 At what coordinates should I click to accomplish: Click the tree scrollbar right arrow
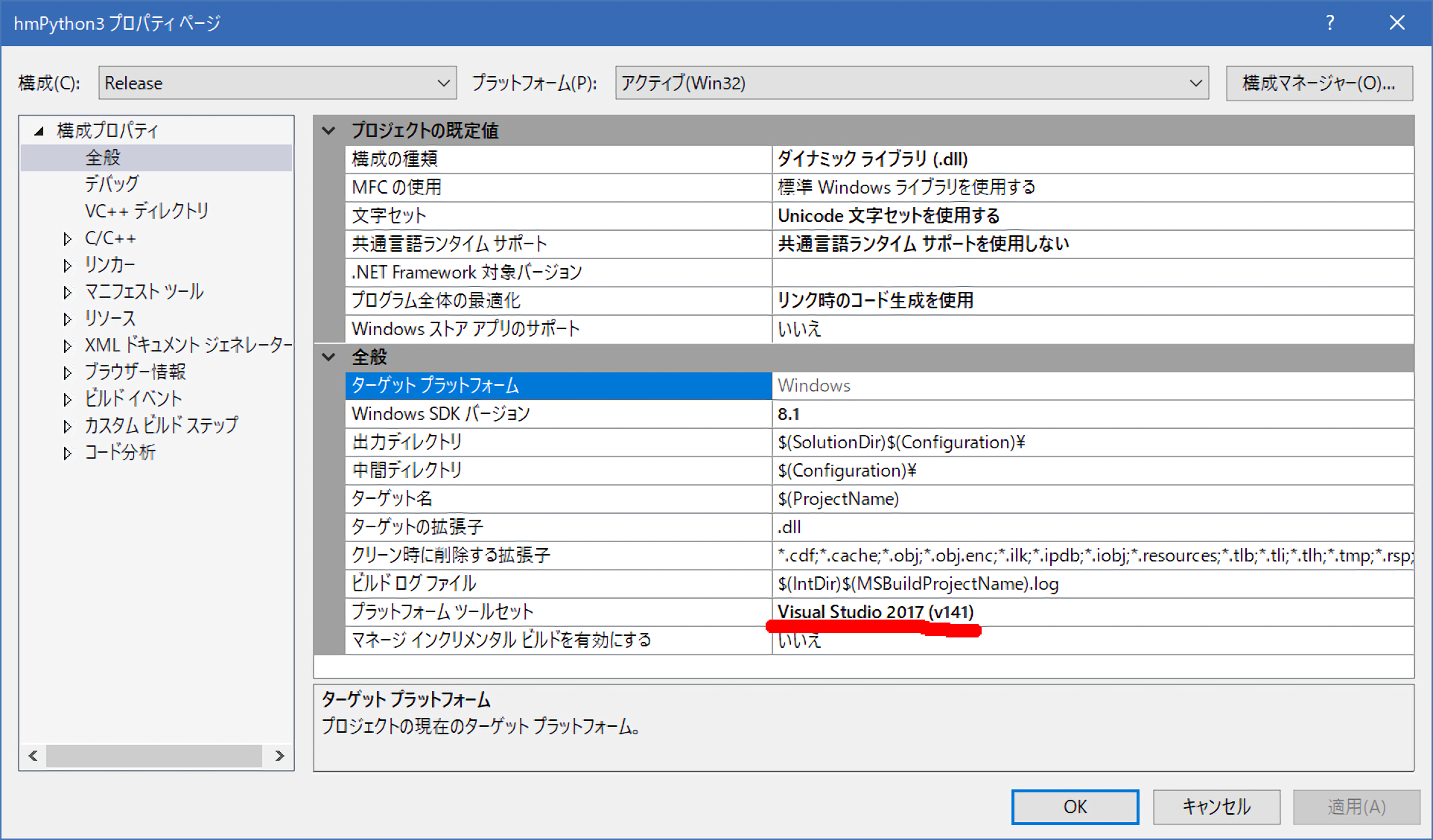tap(279, 756)
